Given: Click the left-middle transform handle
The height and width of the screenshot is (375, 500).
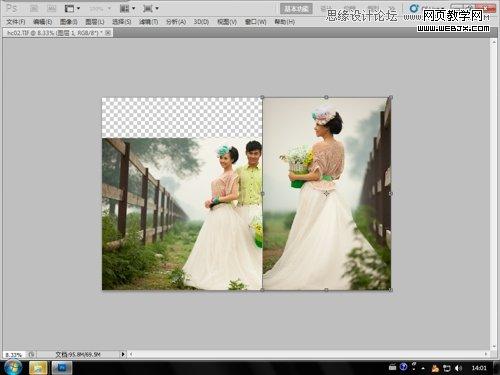Looking at the screenshot, I should tap(262, 193).
